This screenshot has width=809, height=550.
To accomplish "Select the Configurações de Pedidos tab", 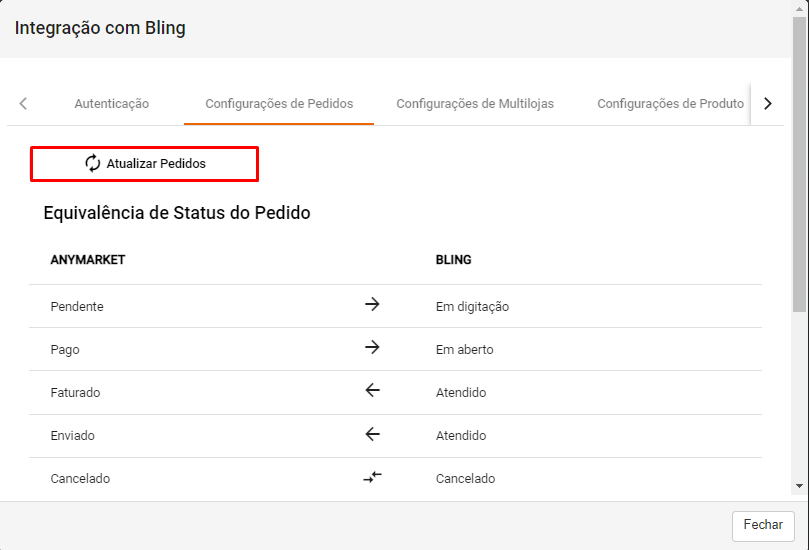I will (279, 104).
